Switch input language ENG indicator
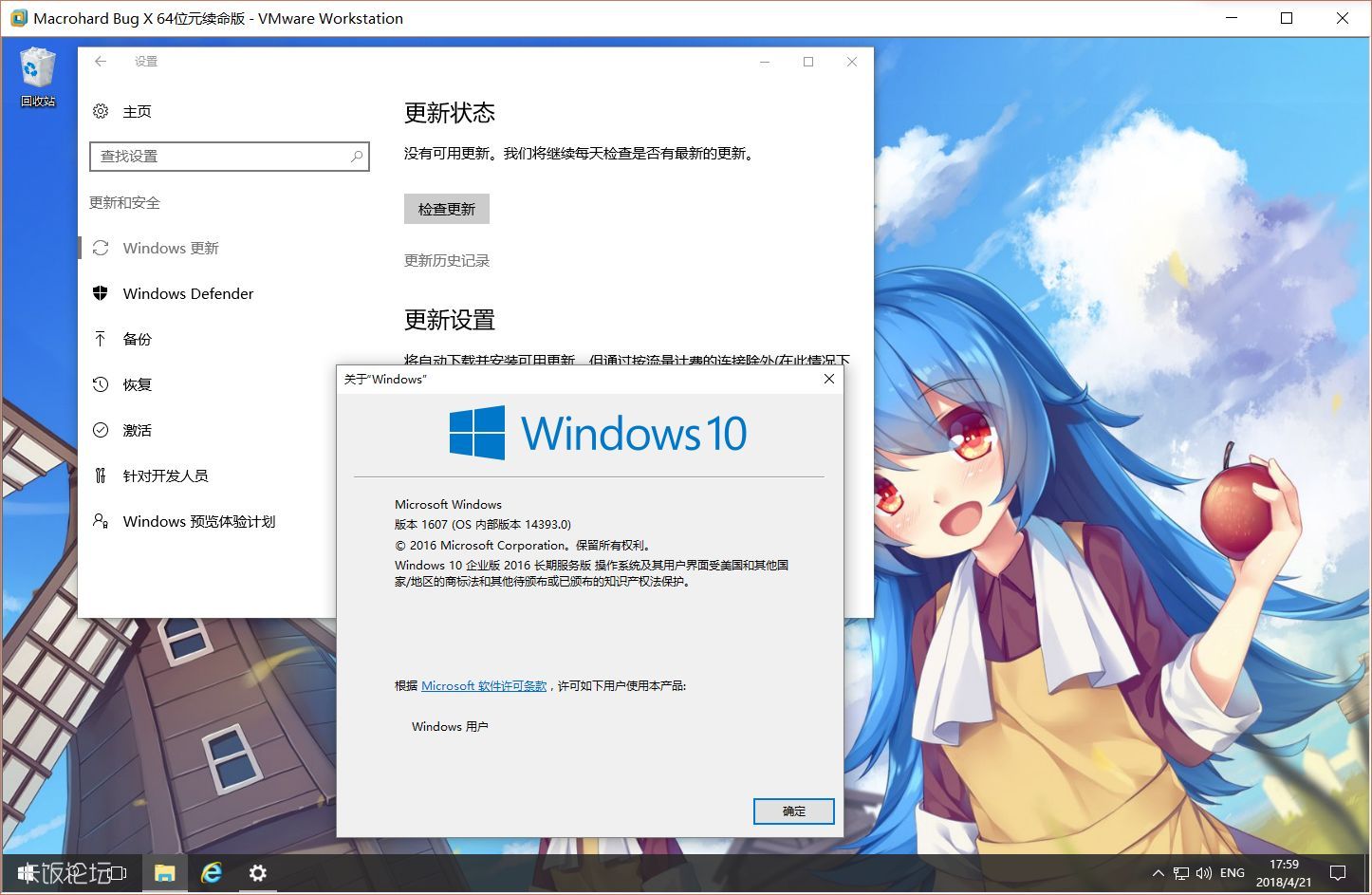The height and width of the screenshot is (895, 1372). pos(1233,873)
